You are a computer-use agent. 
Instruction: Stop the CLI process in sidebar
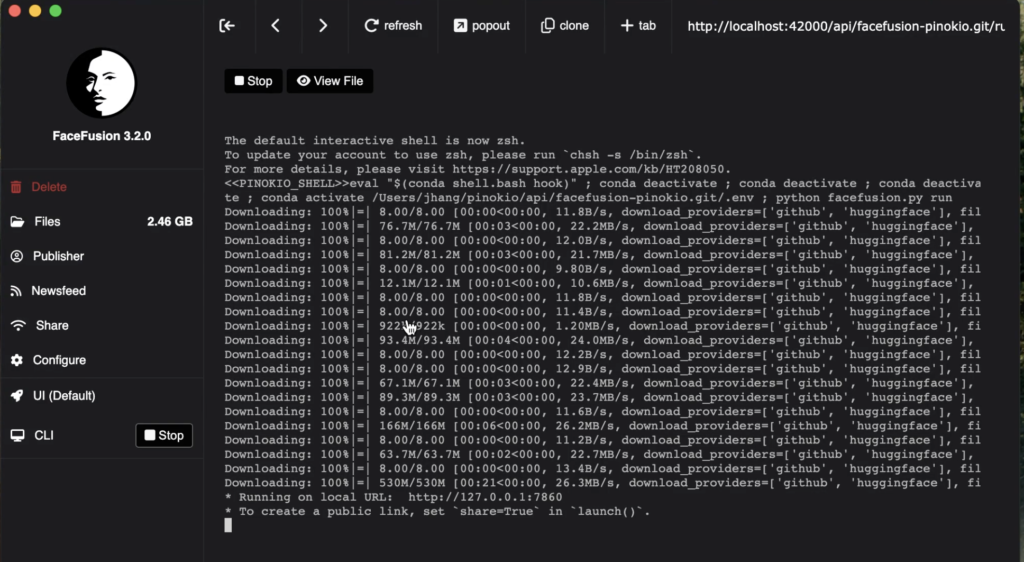tap(164, 435)
